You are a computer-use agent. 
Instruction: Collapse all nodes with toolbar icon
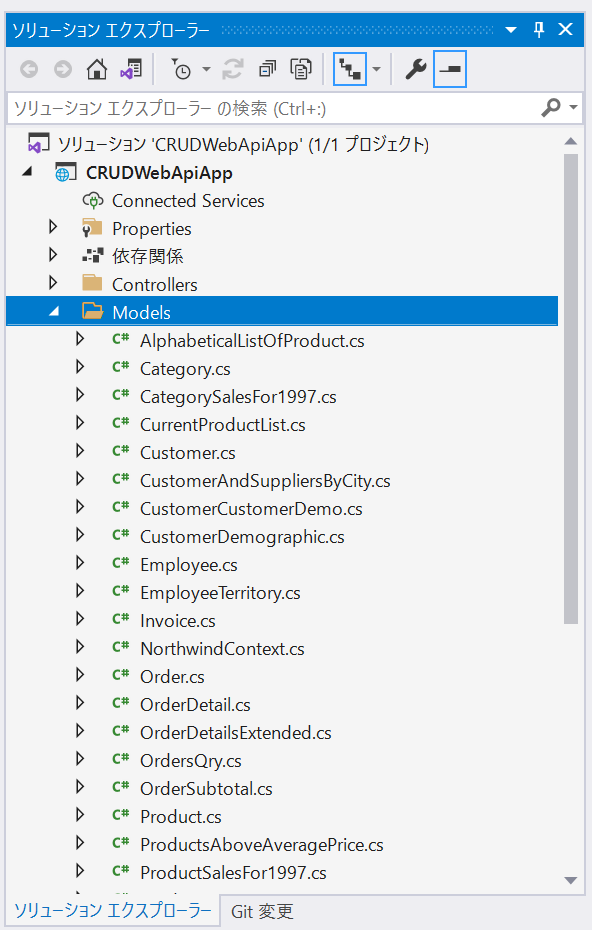pos(268,69)
